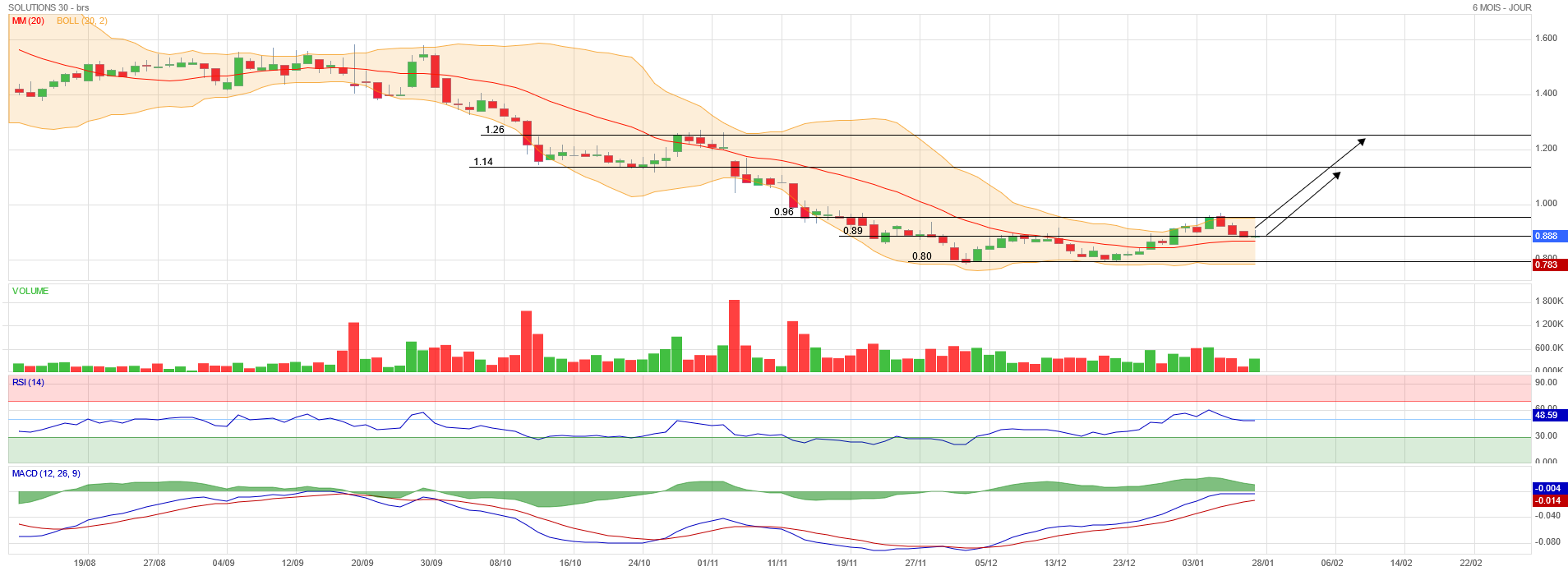The image size is (1568, 571).
Task: Select the 0.96 level label
Action: [x=784, y=212]
